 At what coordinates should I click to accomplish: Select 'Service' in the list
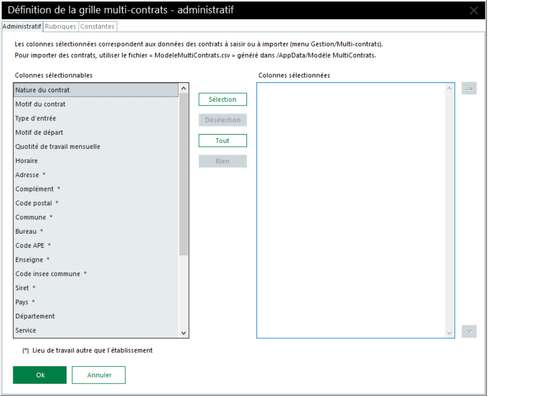tap(96, 331)
